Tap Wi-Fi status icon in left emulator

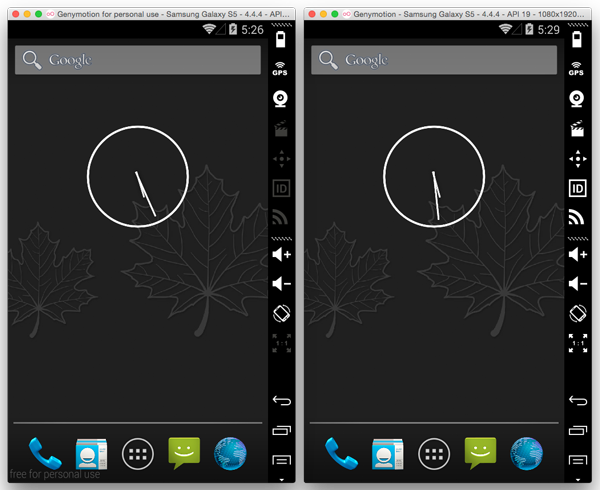pos(209,29)
